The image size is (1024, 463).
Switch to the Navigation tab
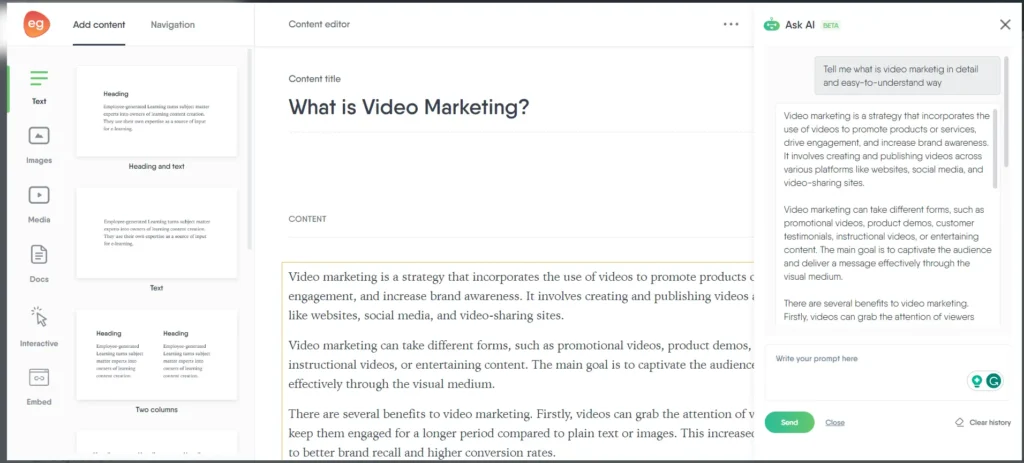point(172,25)
